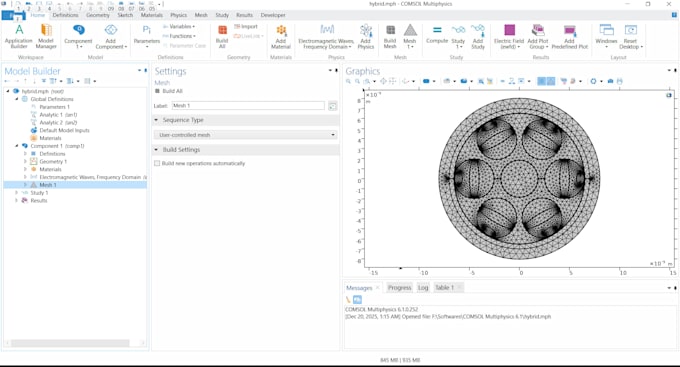Viewport: 680px width, 367px height.
Task: Open the Add Plot Group button
Action: [x=538, y=36]
